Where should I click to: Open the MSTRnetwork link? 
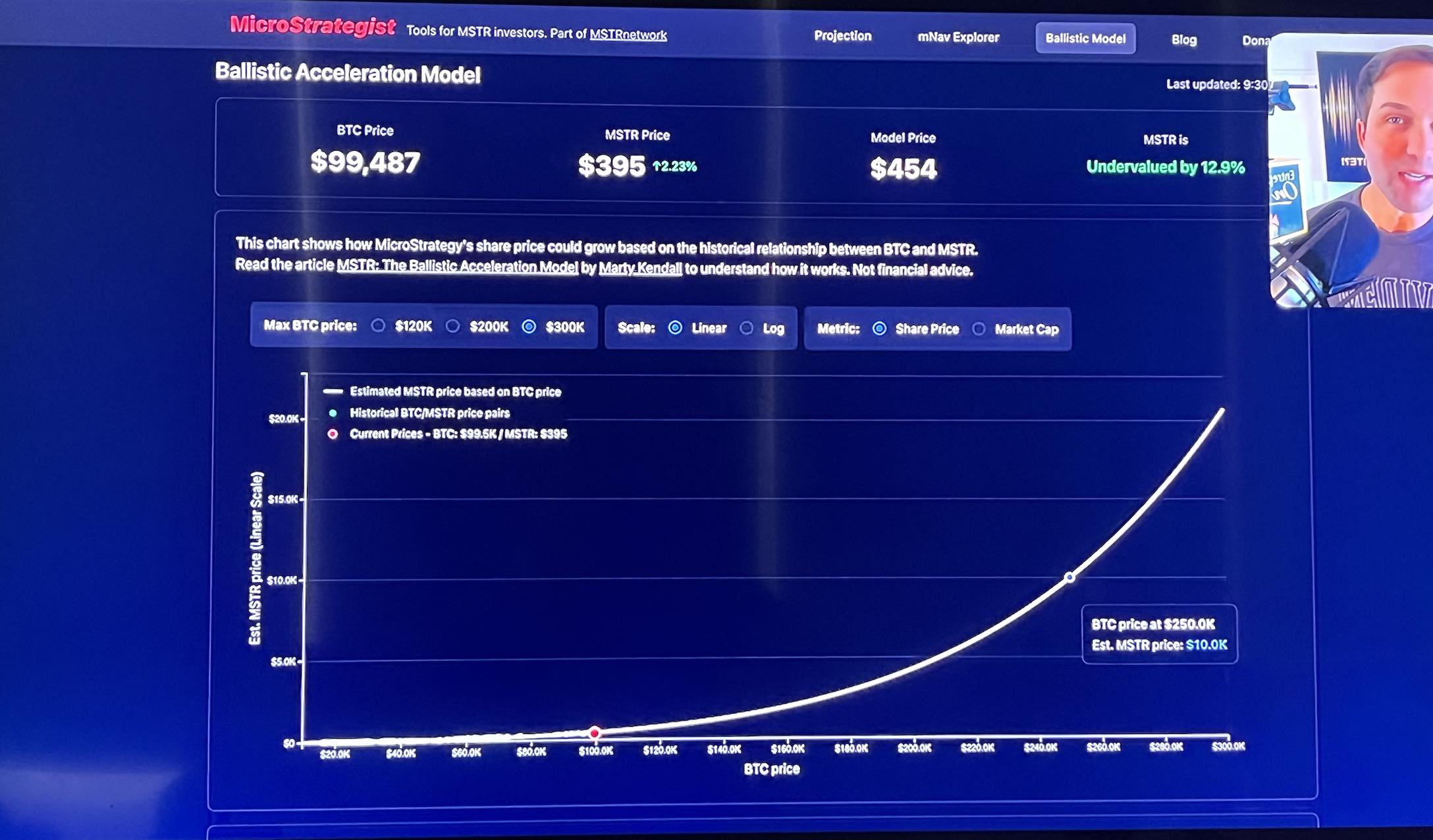pyautogui.click(x=628, y=34)
